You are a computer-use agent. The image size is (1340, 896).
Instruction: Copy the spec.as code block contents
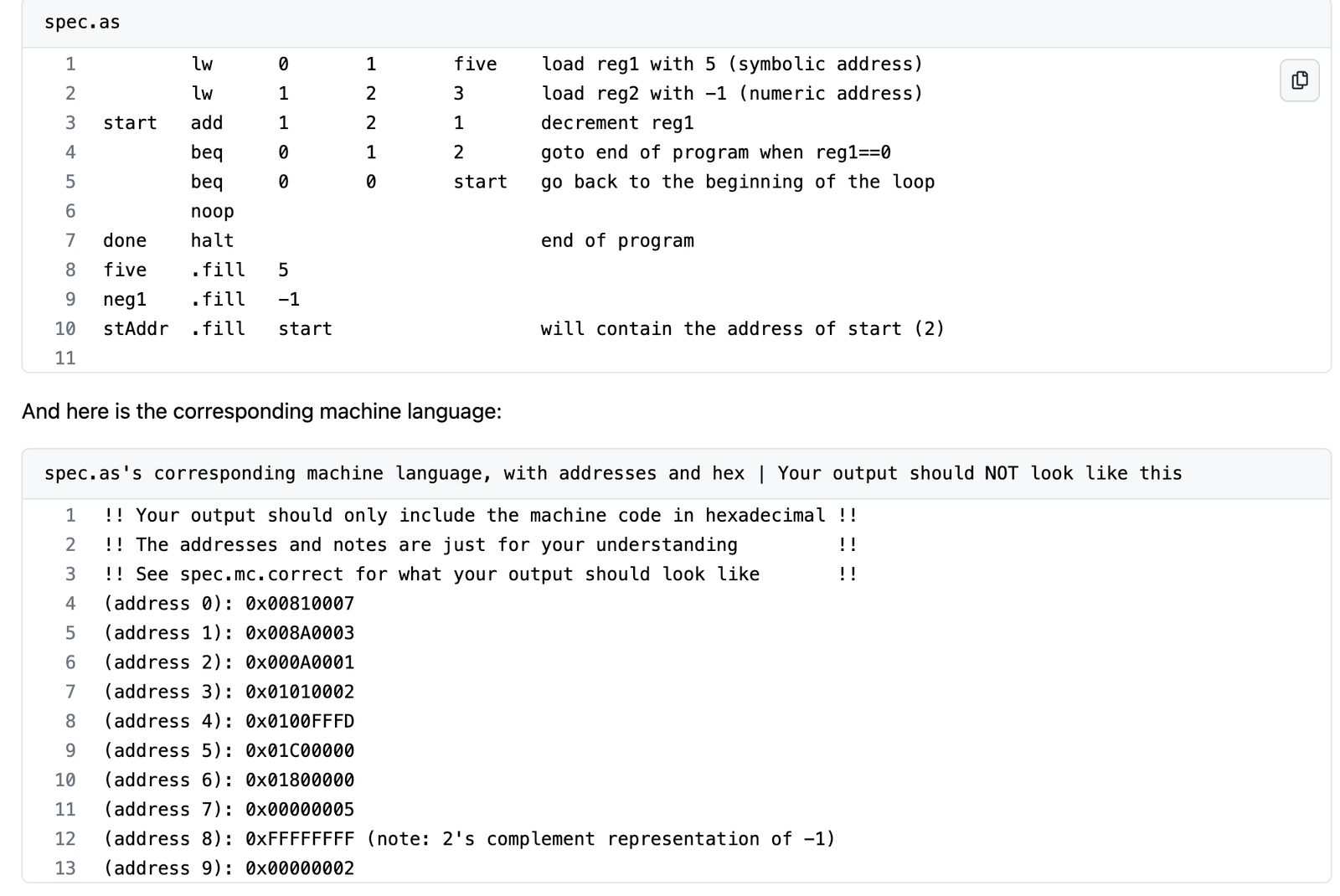1299,80
